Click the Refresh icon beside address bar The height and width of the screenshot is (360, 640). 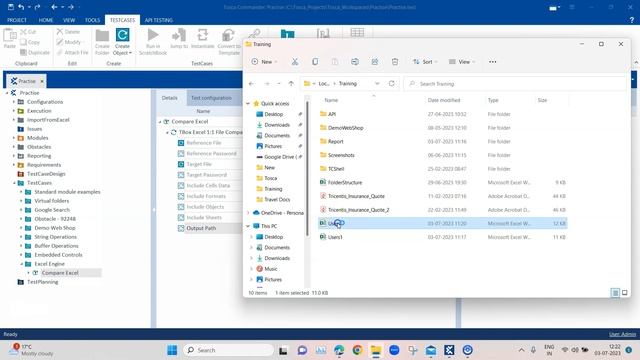pos(391,83)
